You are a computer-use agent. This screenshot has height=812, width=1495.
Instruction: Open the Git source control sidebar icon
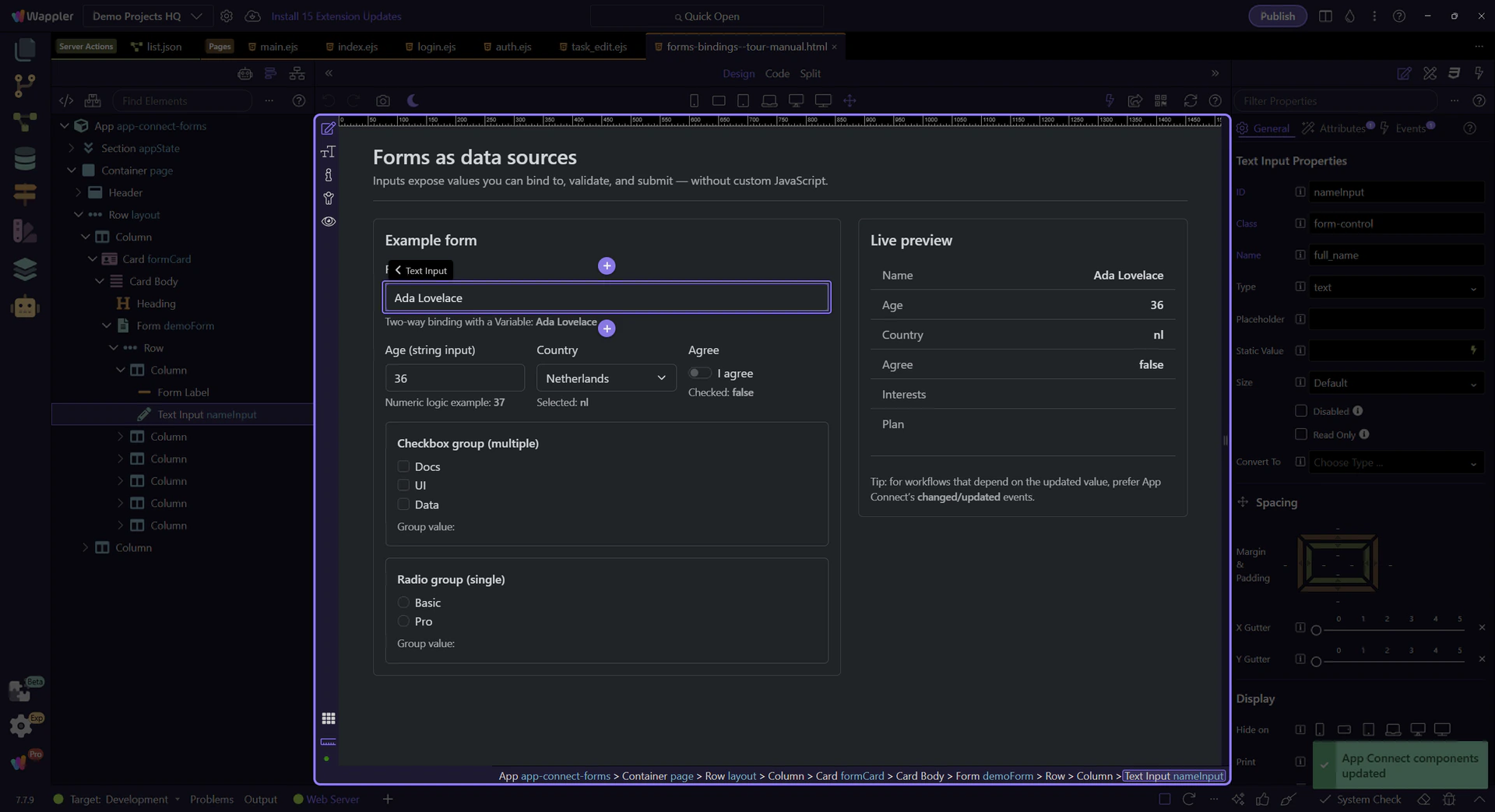[25, 86]
